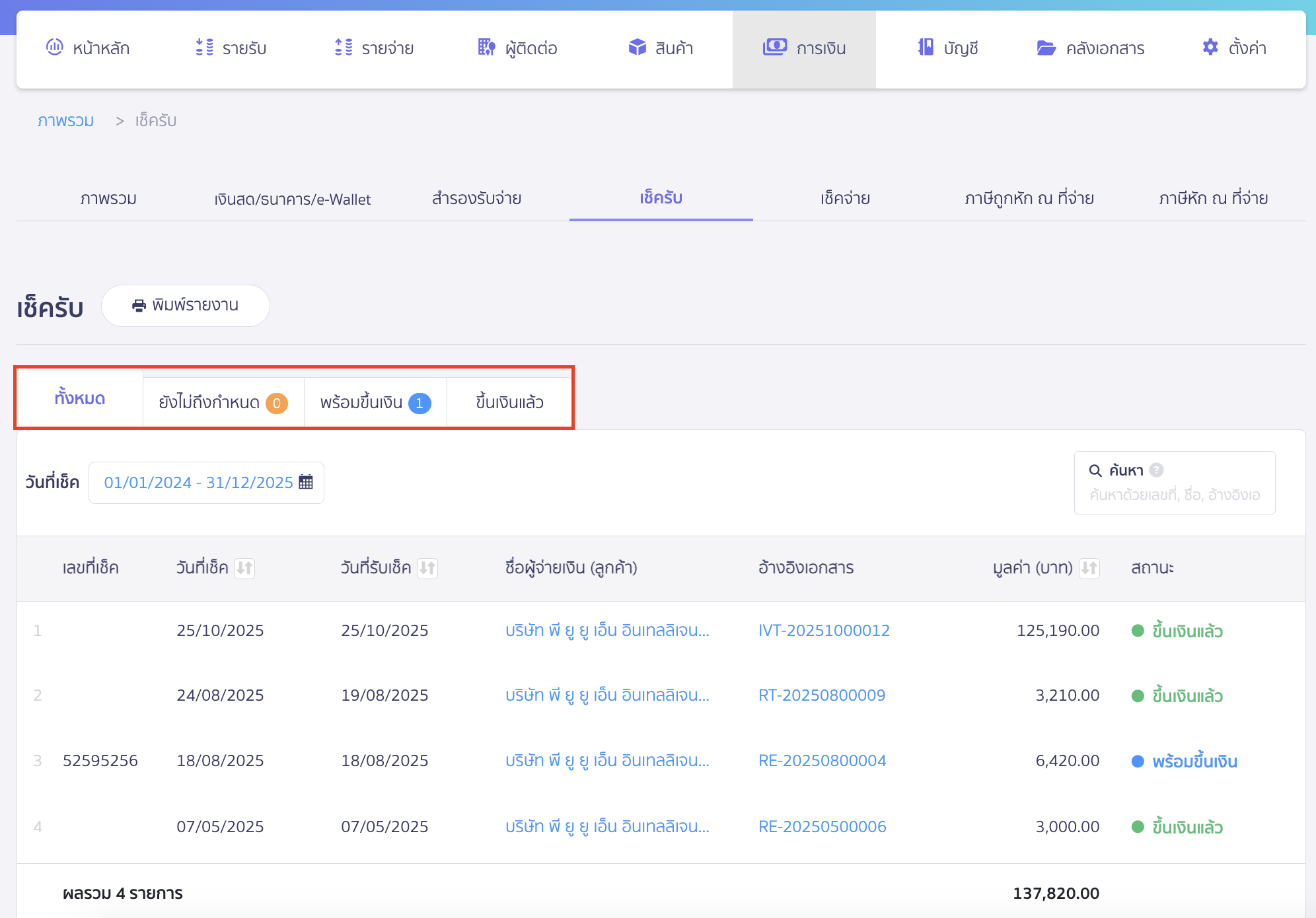Click the dashboard chart icon beside หน้าหลัก
1316x918 pixels.
54,48
